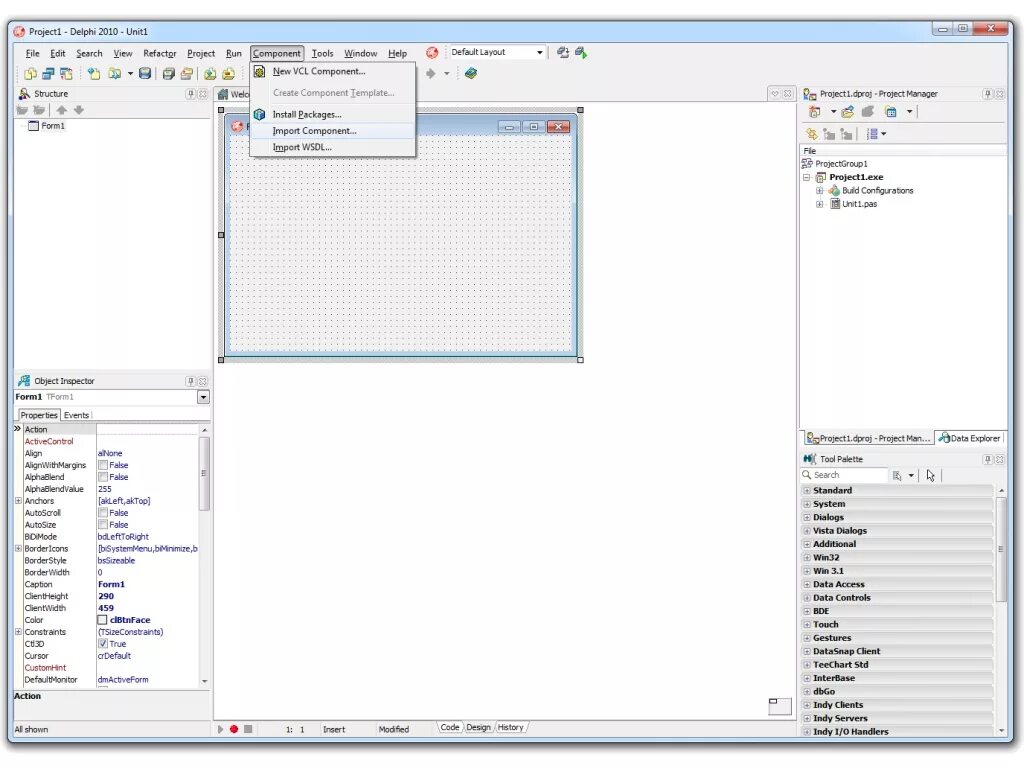Click the red record macro button

coord(234,729)
